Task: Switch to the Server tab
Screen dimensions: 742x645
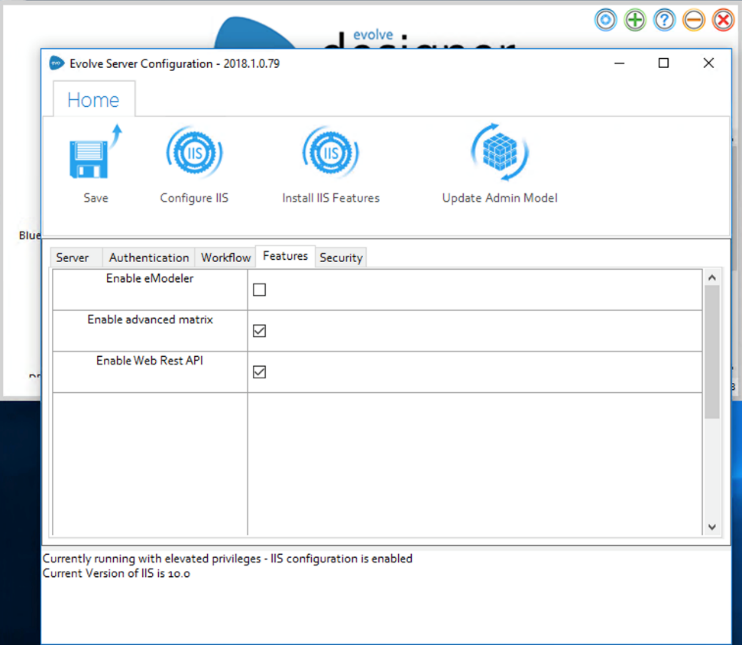Action: 72,258
